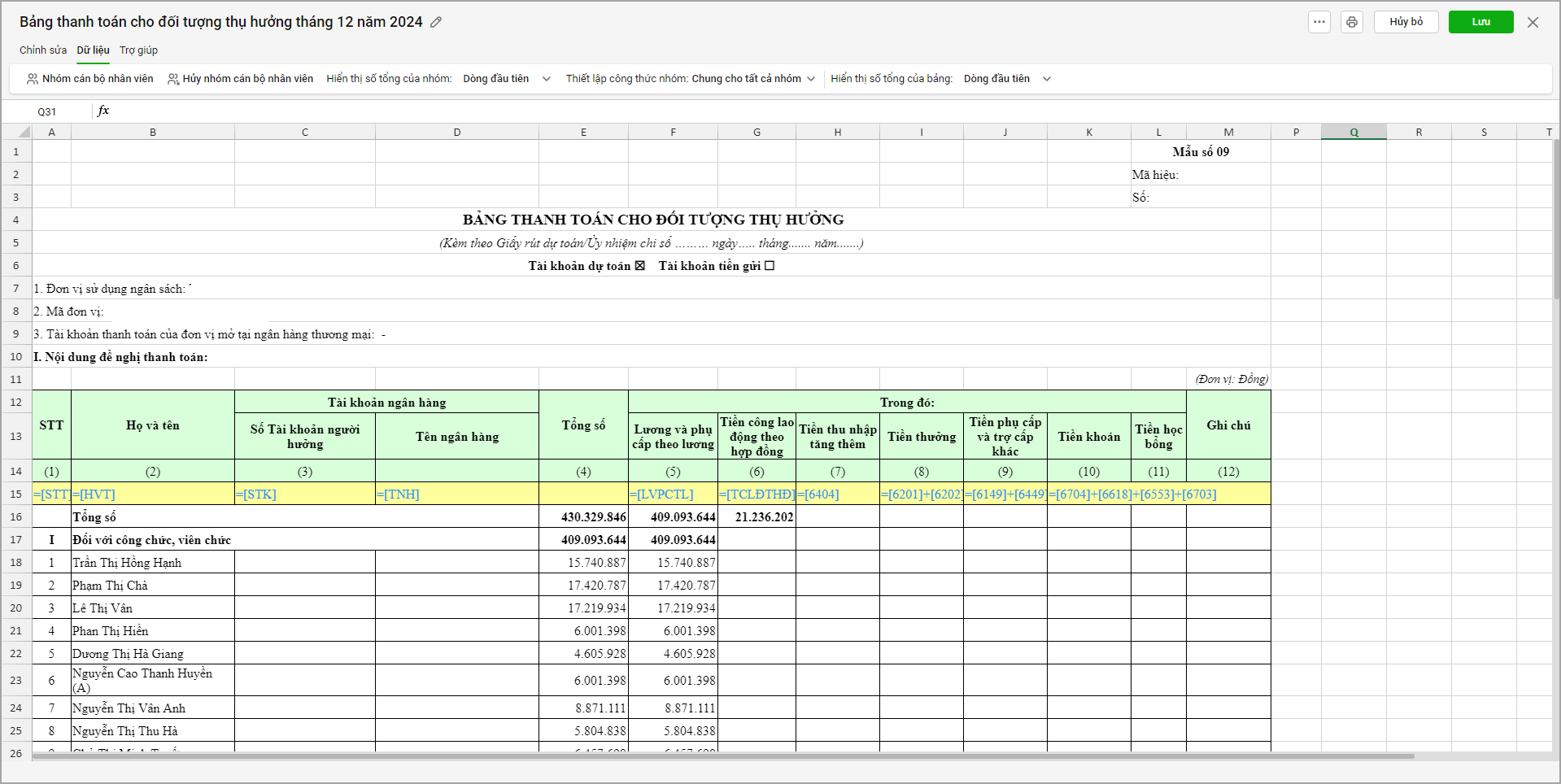Click the Hủy bỏ button
The width and height of the screenshot is (1561, 784).
click(x=1406, y=22)
